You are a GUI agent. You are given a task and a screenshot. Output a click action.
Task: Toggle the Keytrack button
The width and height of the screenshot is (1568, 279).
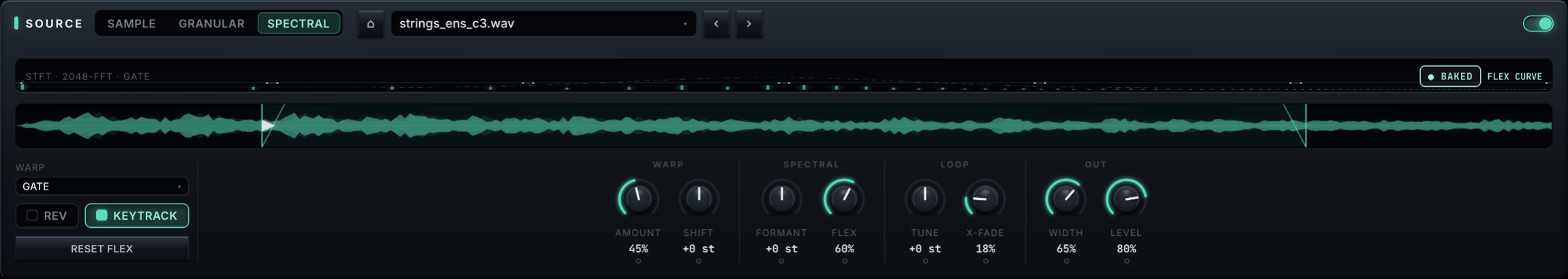137,216
